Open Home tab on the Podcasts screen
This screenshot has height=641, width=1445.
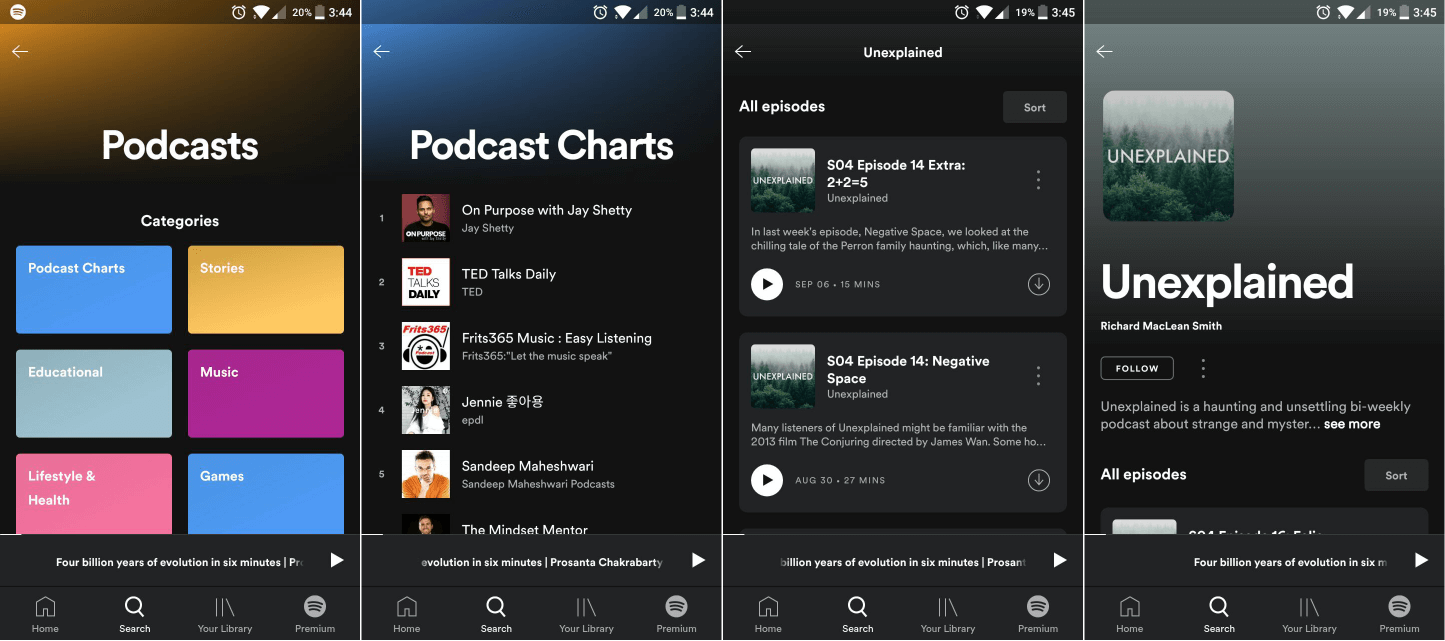pos(45,614)
